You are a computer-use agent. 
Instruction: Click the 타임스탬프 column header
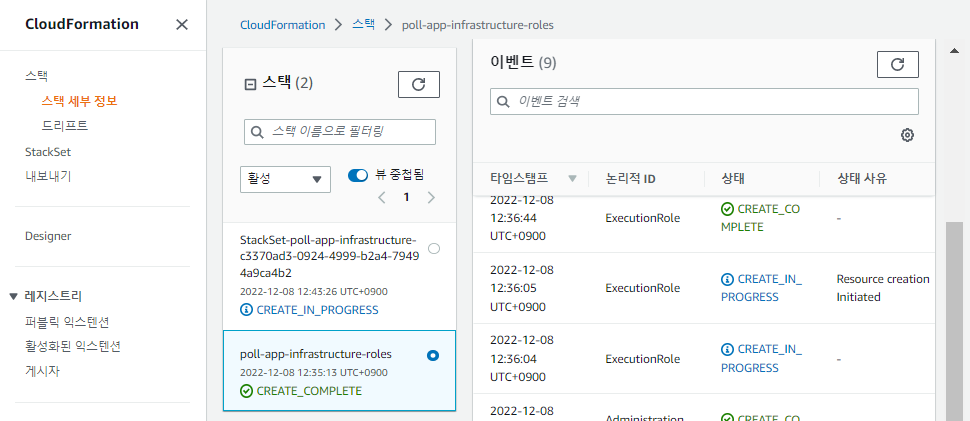(519, 179)
